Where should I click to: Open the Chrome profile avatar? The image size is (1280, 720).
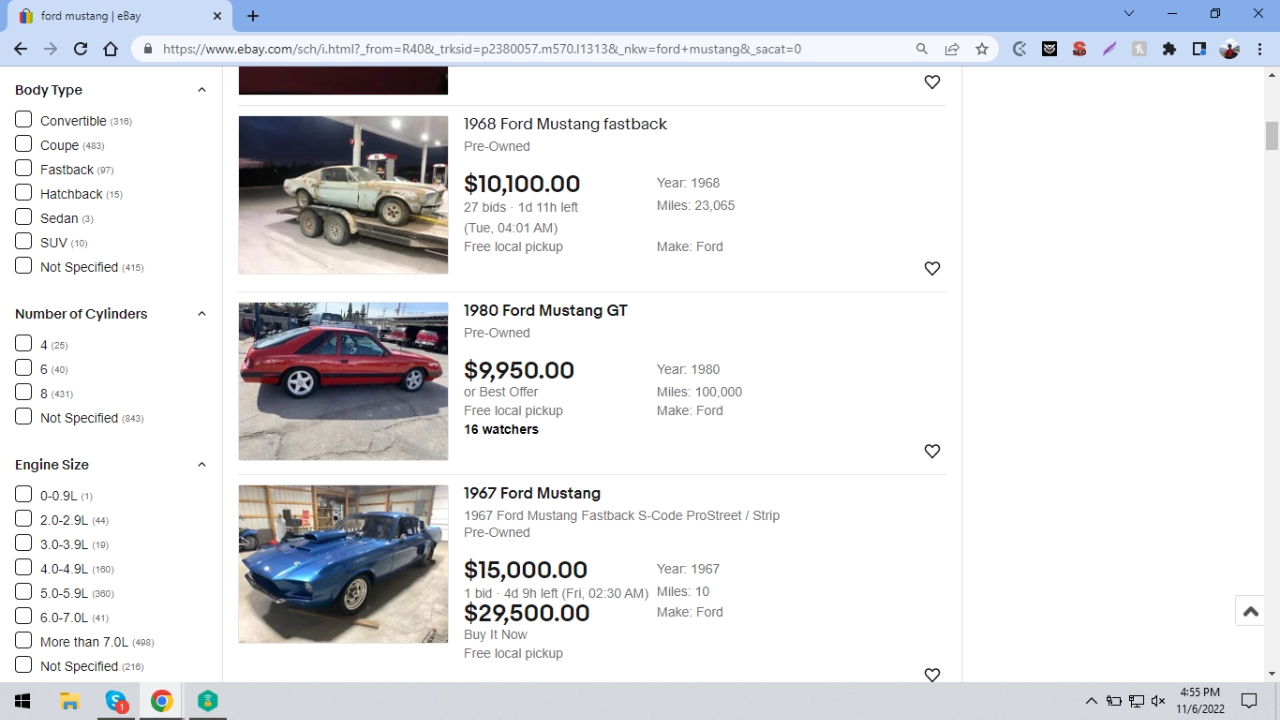1230,48
